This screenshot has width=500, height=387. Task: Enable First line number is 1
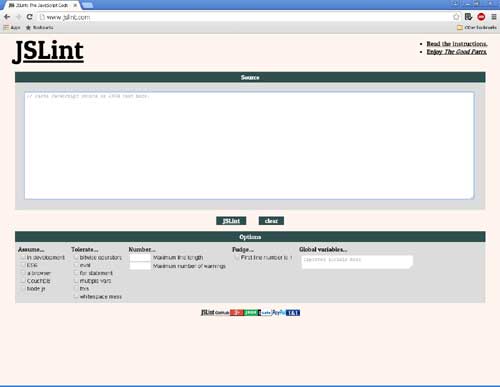tap(237, 258)
